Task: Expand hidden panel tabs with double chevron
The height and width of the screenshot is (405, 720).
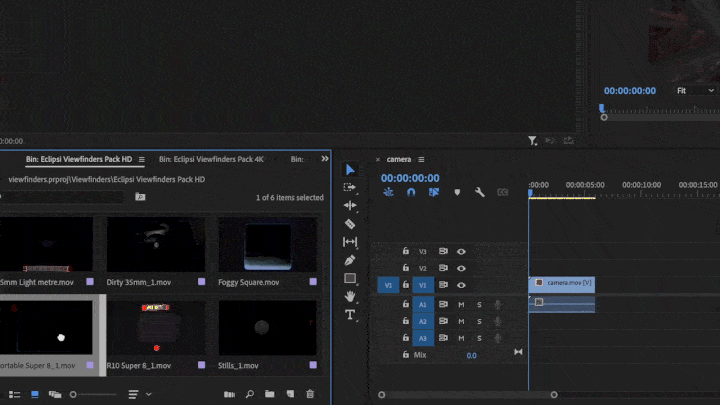Action: click(324, 159)
